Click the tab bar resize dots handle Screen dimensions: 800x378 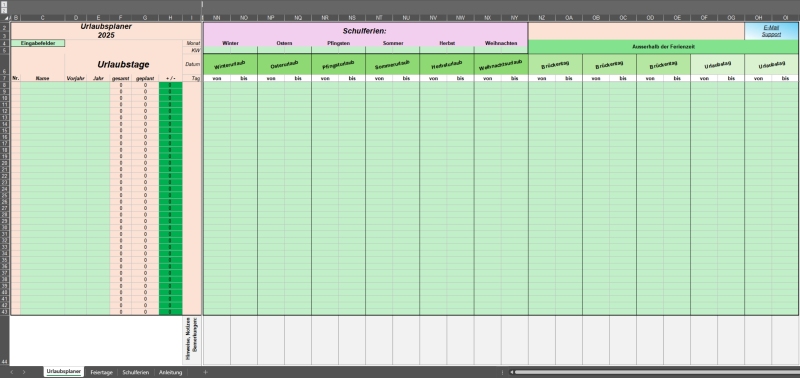tap(503, 372)
